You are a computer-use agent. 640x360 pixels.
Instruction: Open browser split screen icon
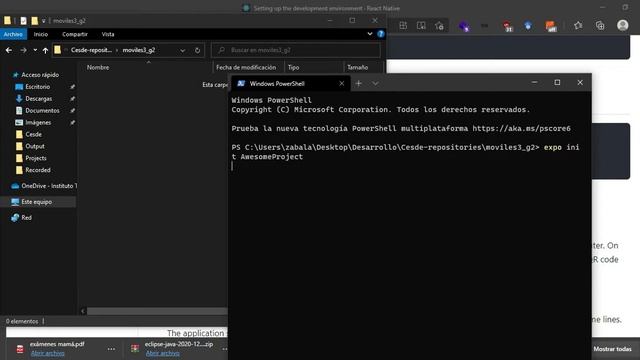421,25
